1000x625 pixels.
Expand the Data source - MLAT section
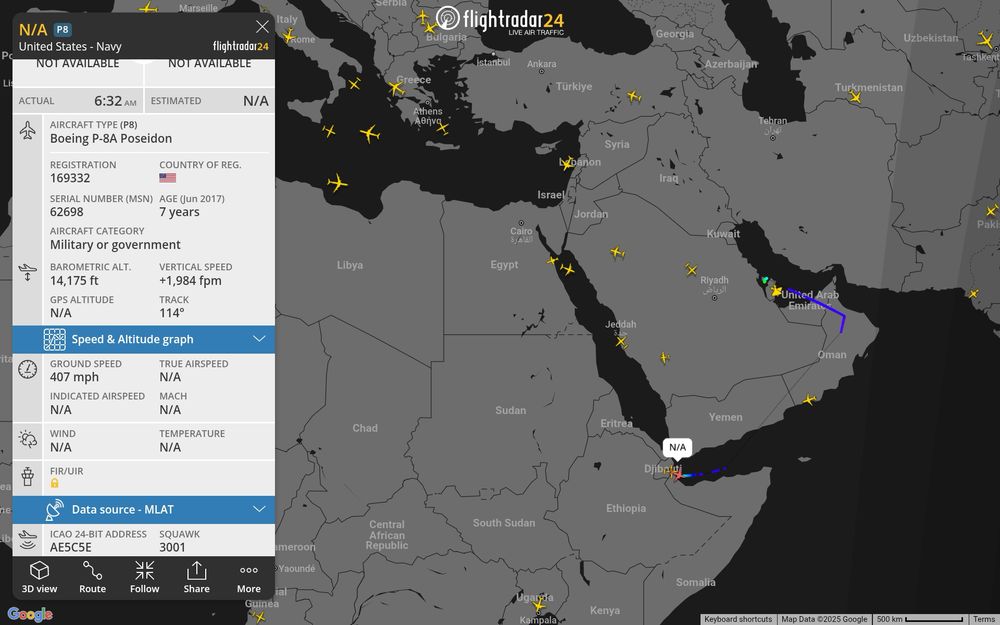[144, 510]
